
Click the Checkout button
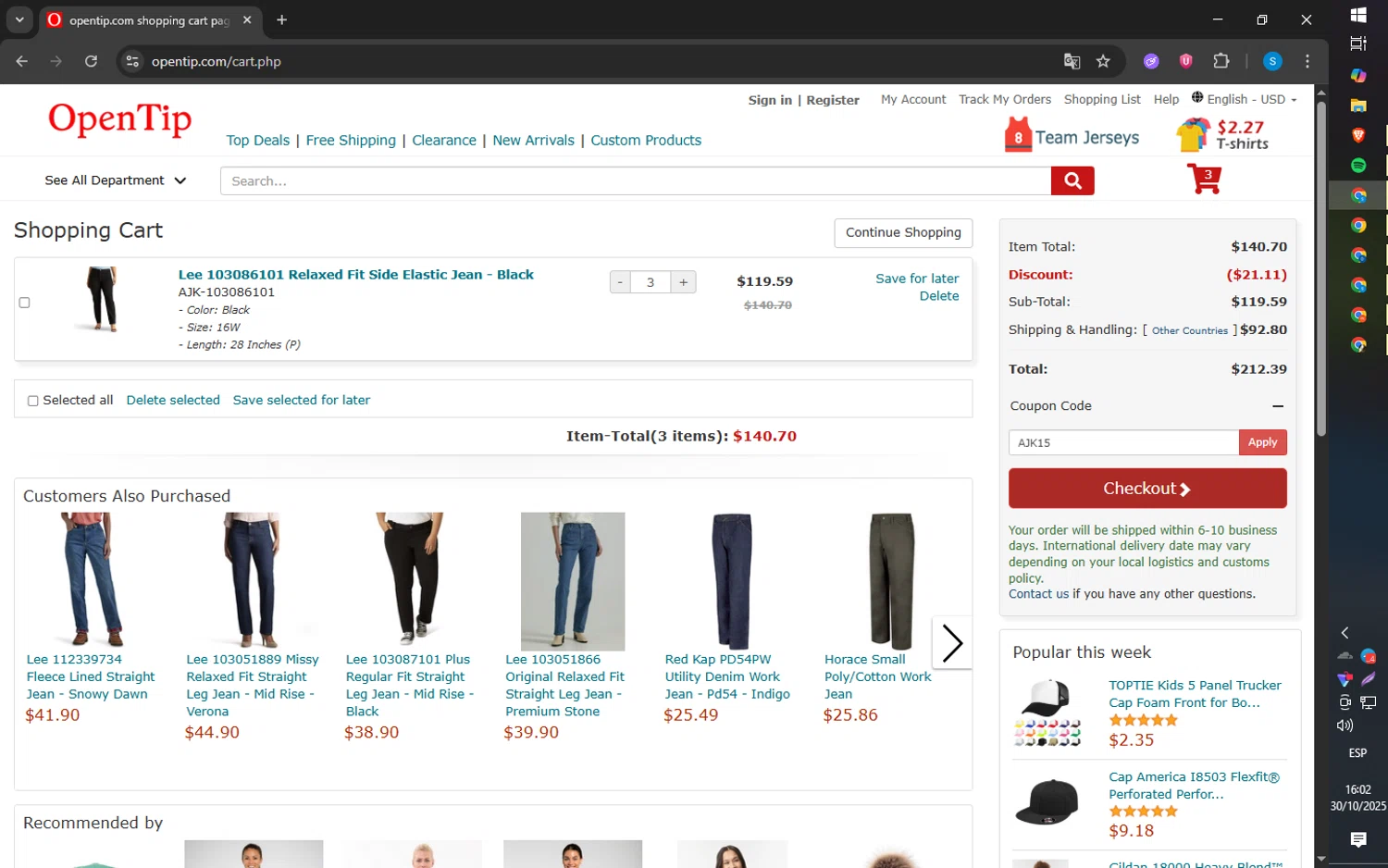pos(1147,488)
